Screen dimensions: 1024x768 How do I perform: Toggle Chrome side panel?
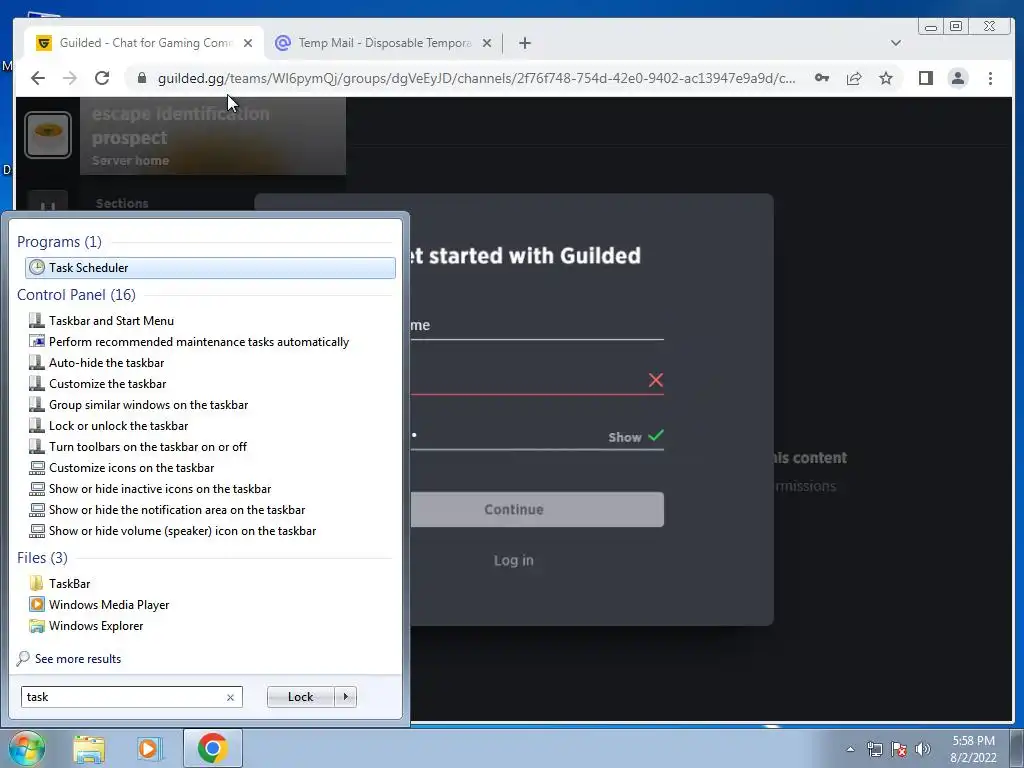tap(925, 78)
